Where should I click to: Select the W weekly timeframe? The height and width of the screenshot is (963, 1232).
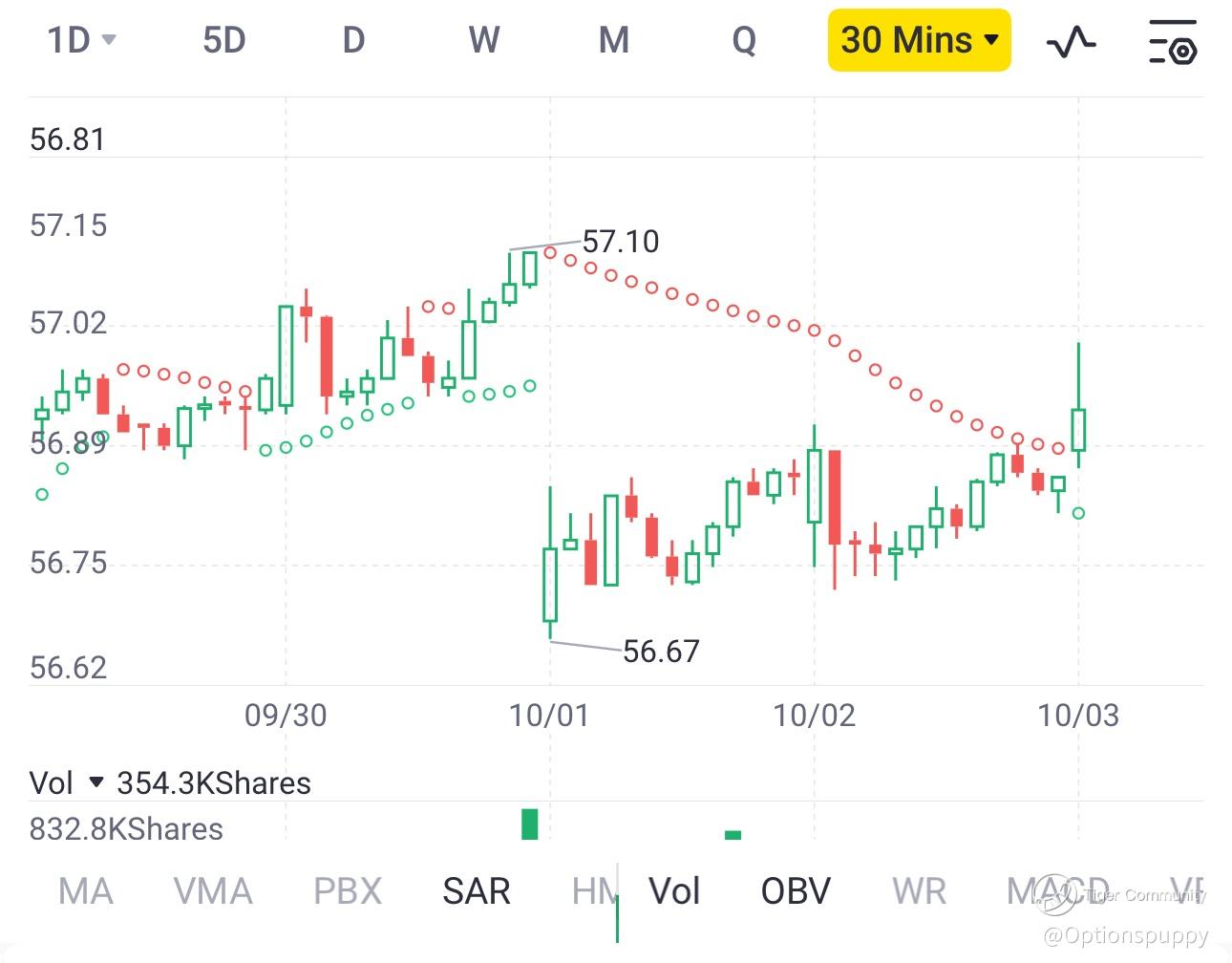click(x=484, y=40)
